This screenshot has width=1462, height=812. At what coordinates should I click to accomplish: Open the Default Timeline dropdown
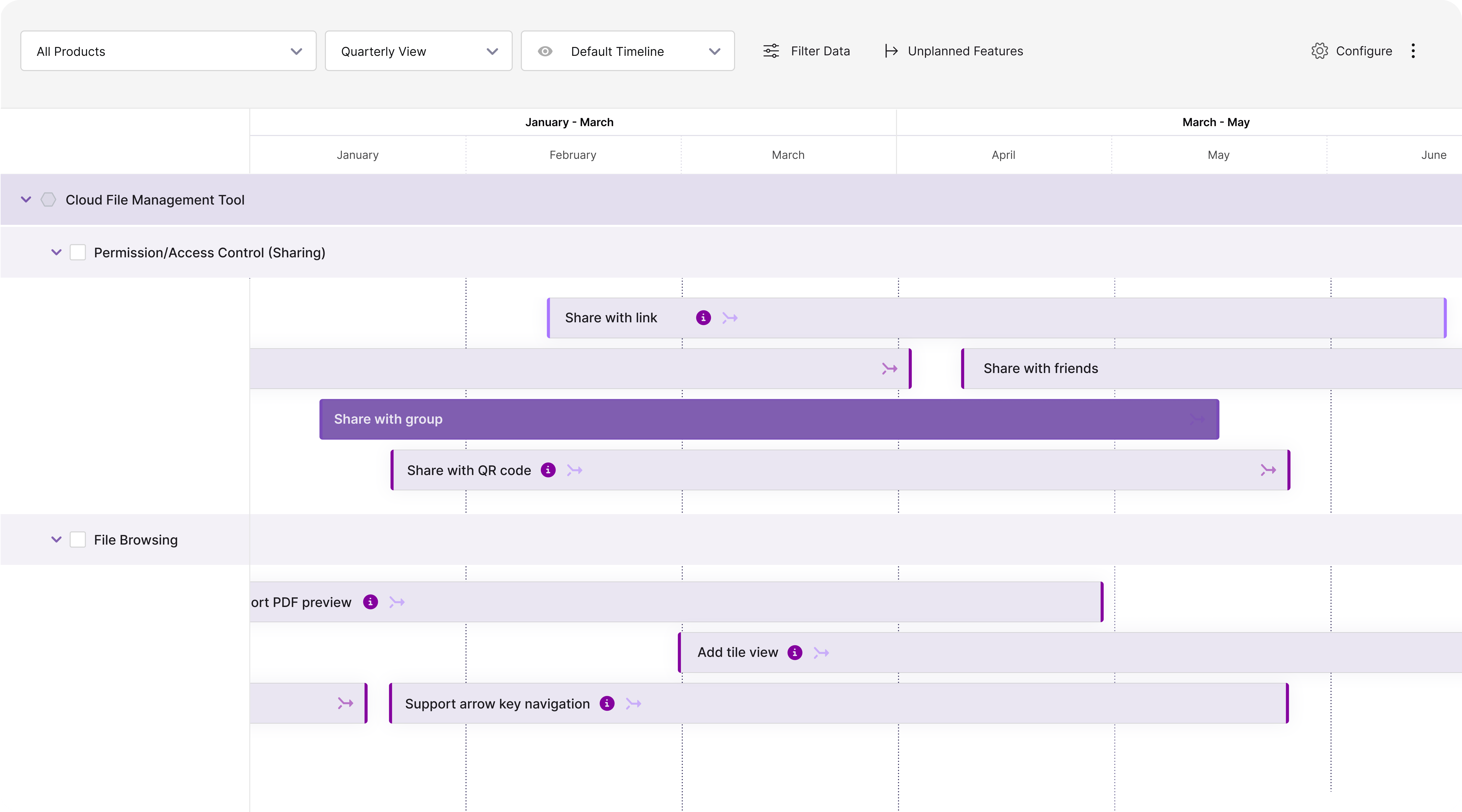click(628, 51)
